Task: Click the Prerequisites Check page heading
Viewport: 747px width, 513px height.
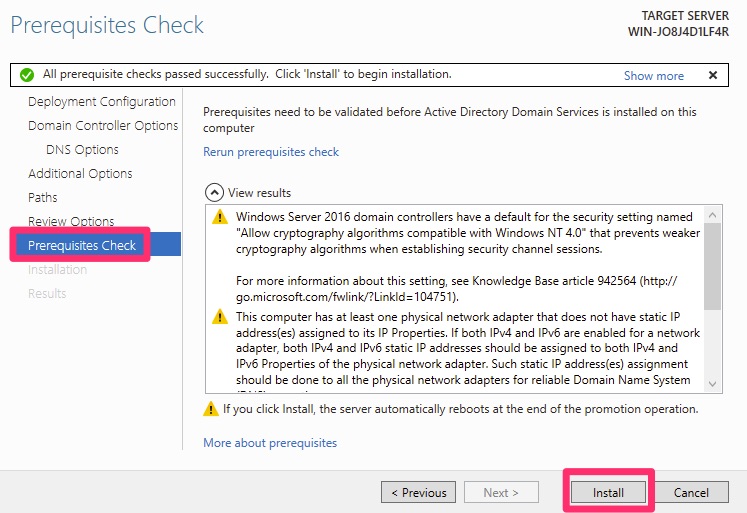Action: point(107,25)
